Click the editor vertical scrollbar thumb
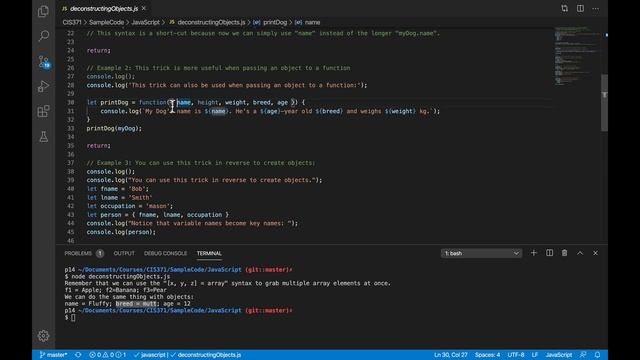Screen dimensions: 640x360 click(604, 103)
